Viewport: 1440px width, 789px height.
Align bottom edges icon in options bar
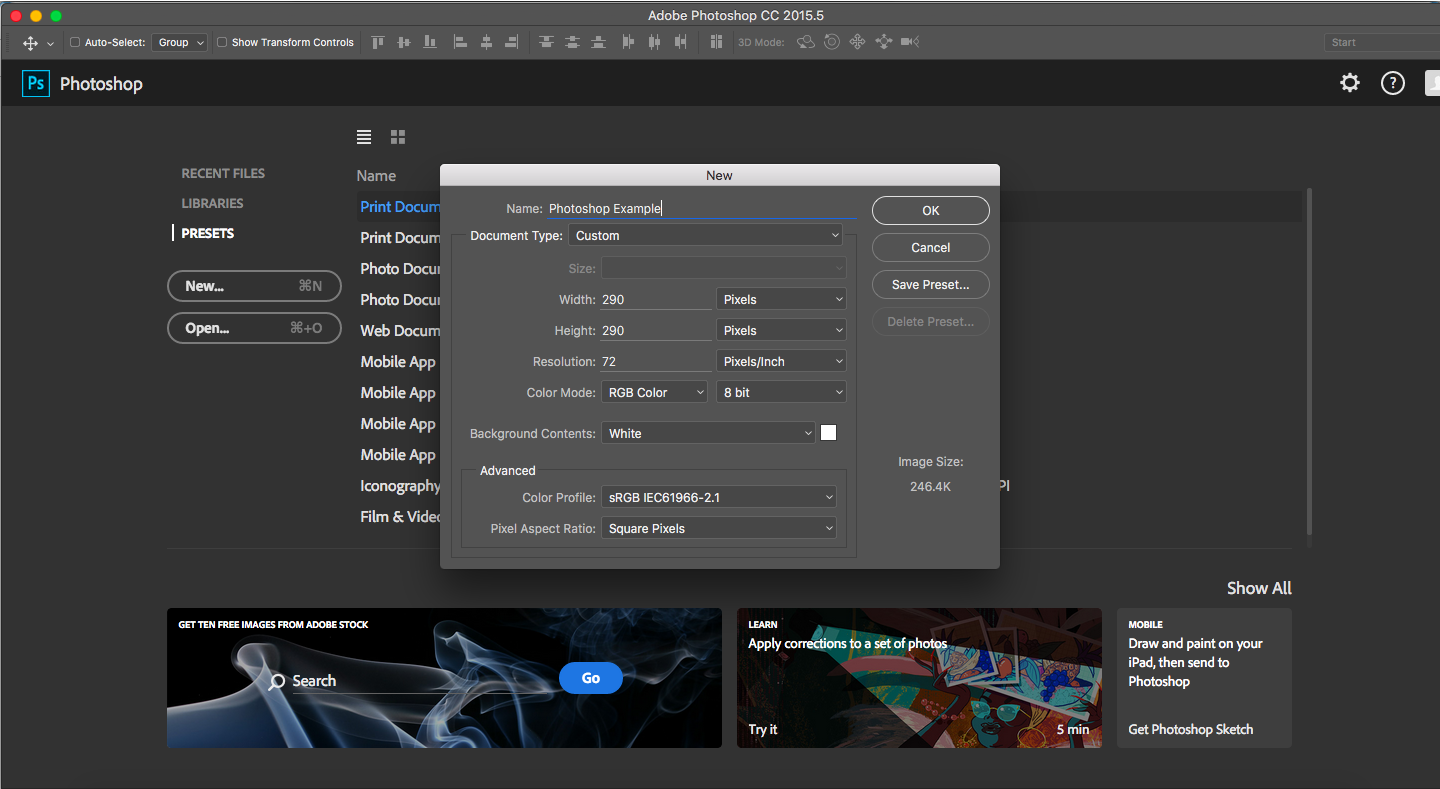click(x=430, y=42)
